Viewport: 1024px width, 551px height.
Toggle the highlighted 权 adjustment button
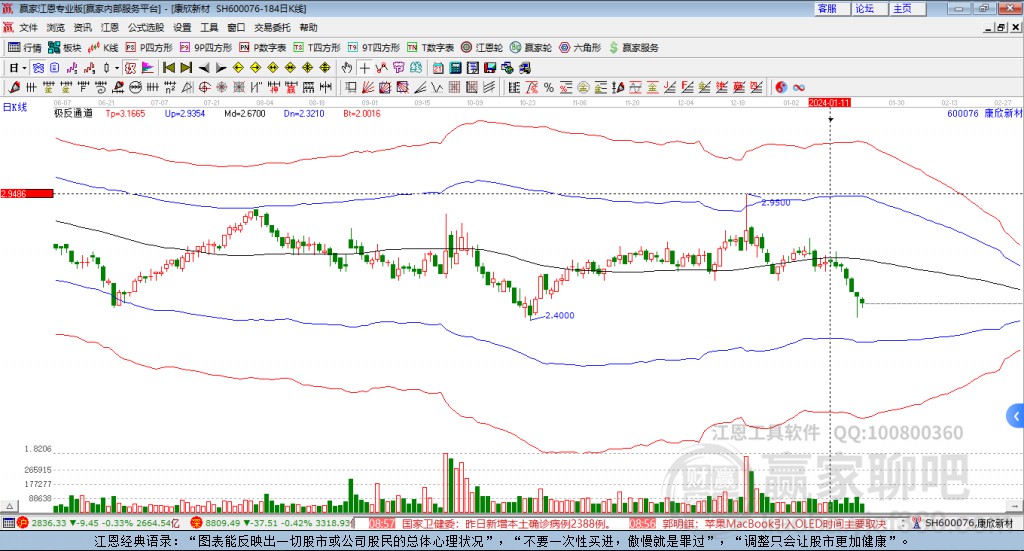(130, 68)
